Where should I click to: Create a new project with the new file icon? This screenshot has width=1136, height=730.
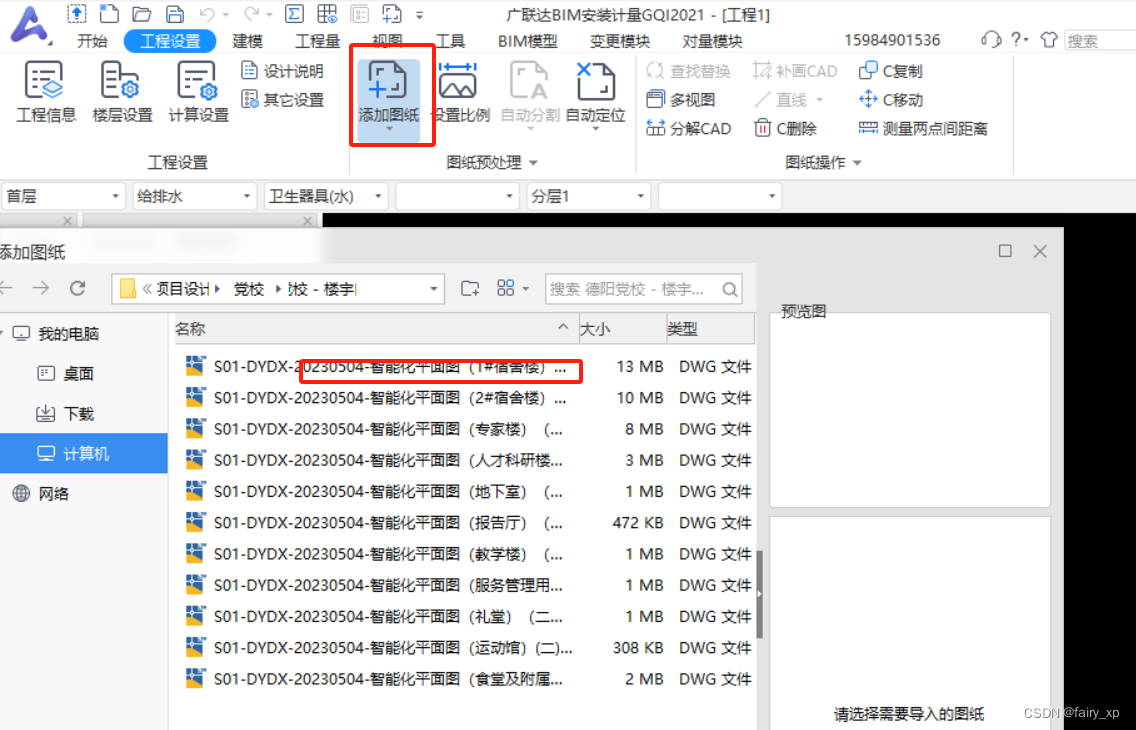click(109, 12)
